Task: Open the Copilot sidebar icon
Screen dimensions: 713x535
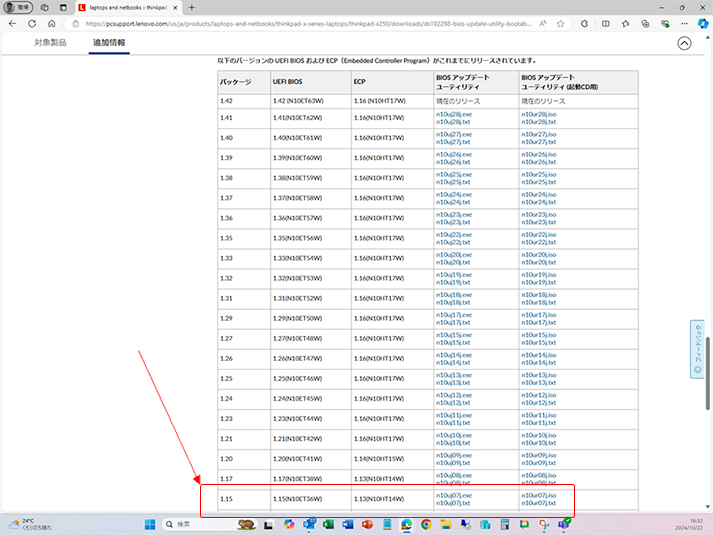Action: coord(703,24)
